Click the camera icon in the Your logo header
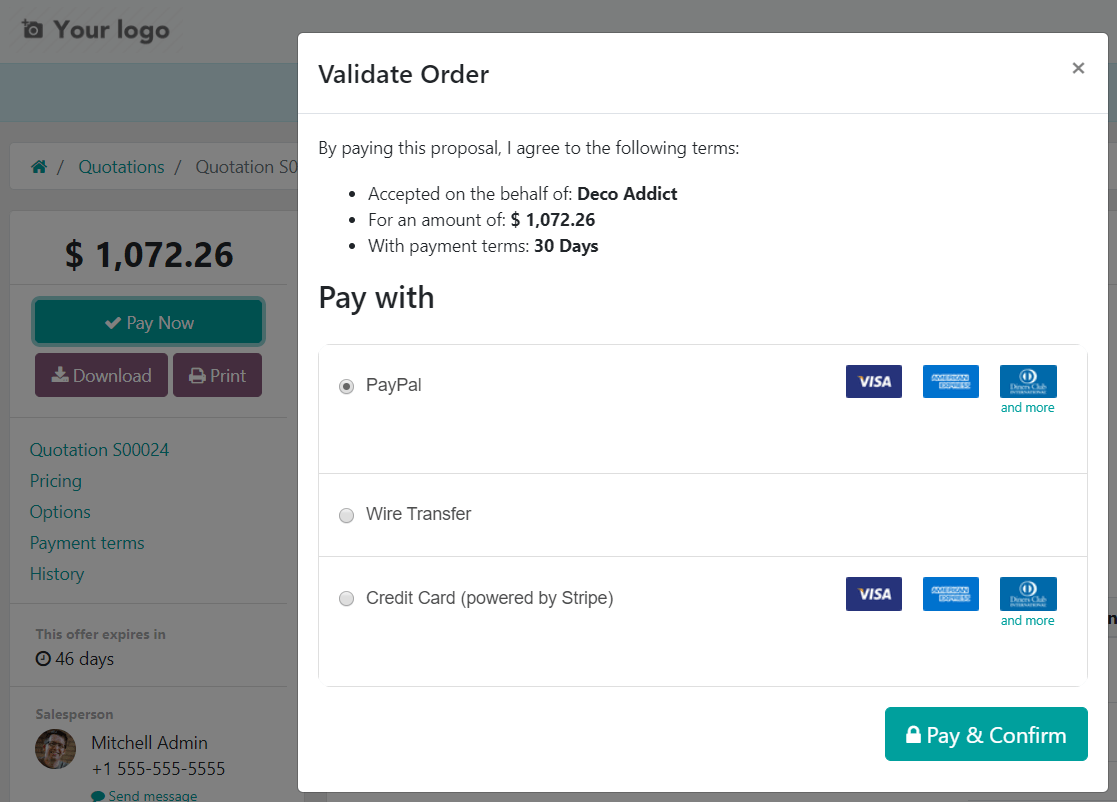This screenshot has width=1117, height=802. (34, 29)
